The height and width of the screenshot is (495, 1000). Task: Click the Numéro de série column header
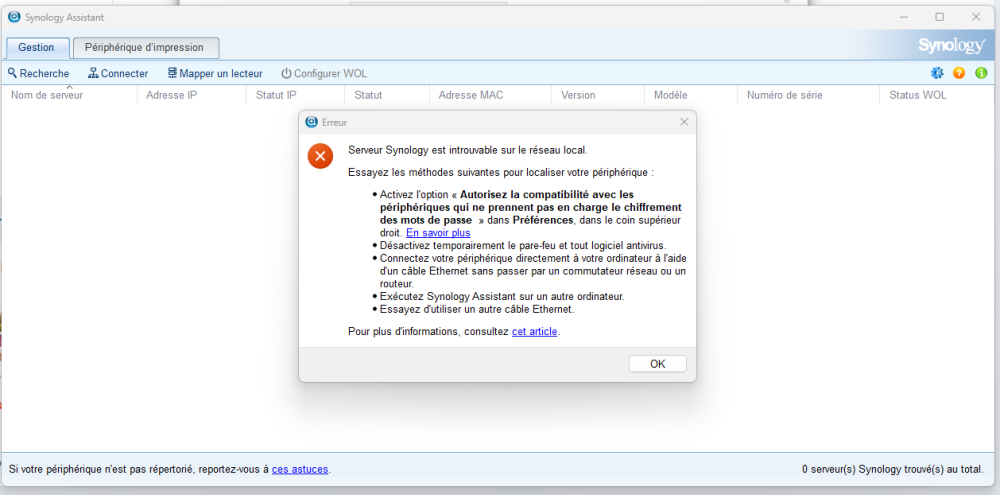click(808, 95)
